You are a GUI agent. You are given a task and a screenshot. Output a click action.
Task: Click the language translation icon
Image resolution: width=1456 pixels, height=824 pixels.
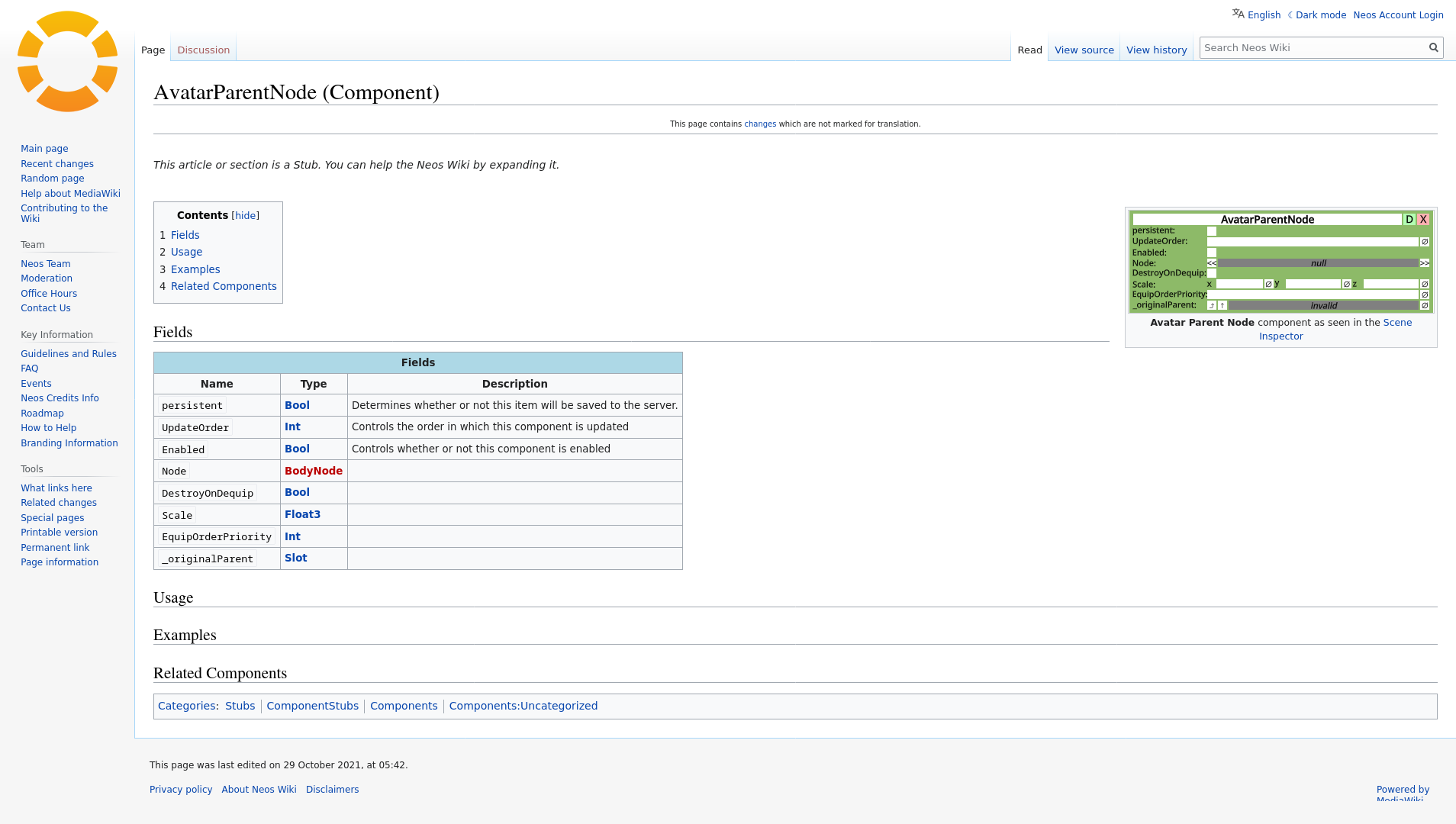click(1238, 14)
